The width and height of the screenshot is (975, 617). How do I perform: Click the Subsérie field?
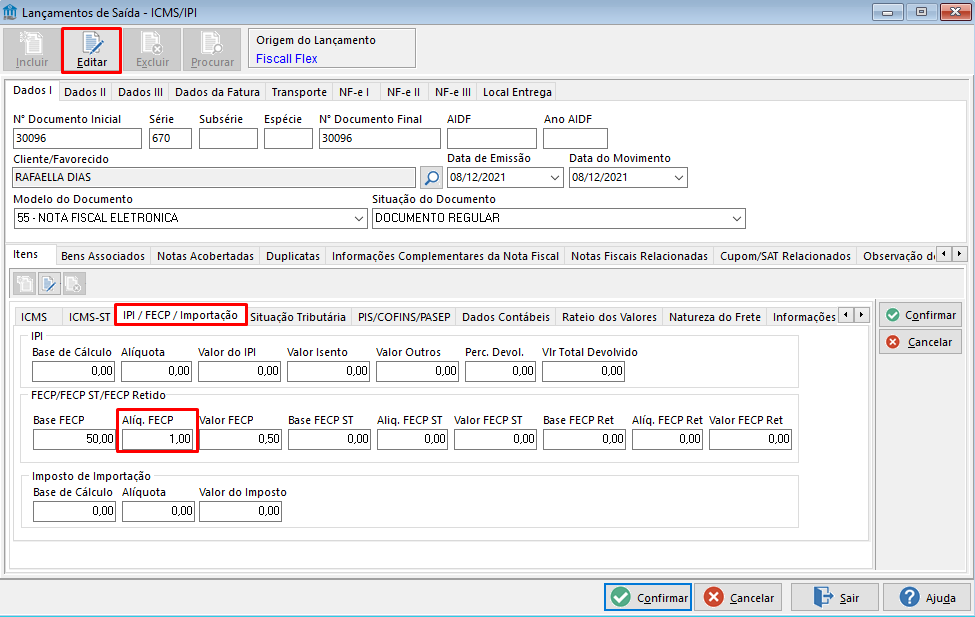[x=228, y=138]
